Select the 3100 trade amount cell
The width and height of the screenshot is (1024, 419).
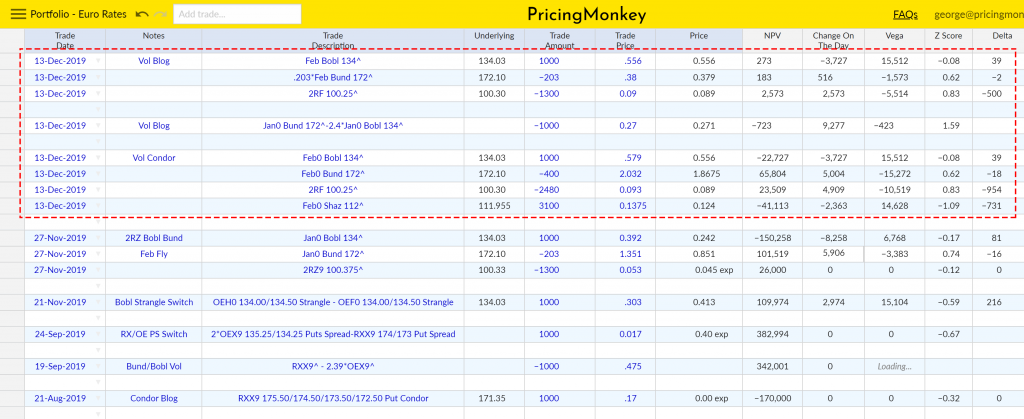coord(559,206)
